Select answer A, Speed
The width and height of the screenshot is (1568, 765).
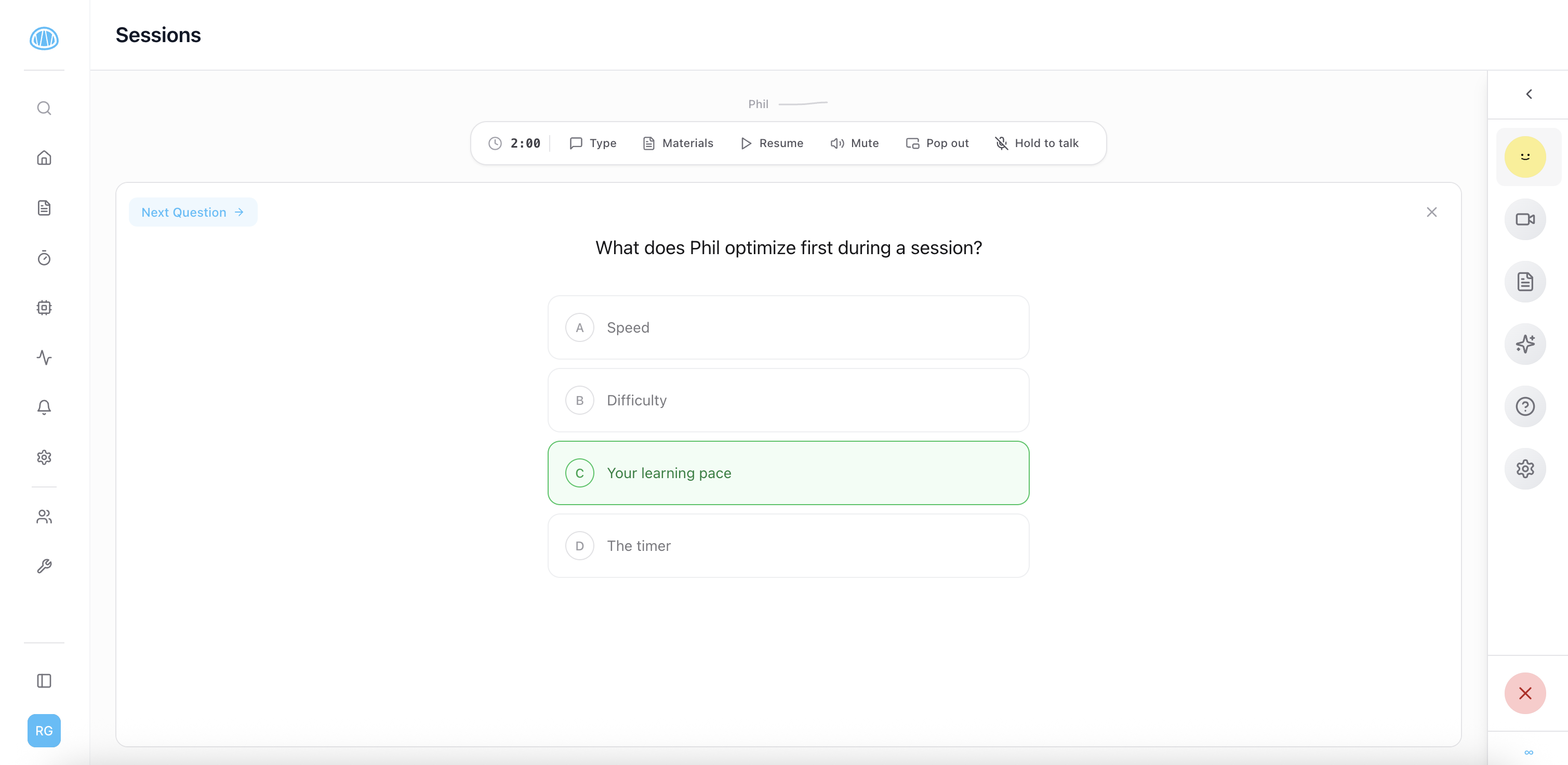788,328
